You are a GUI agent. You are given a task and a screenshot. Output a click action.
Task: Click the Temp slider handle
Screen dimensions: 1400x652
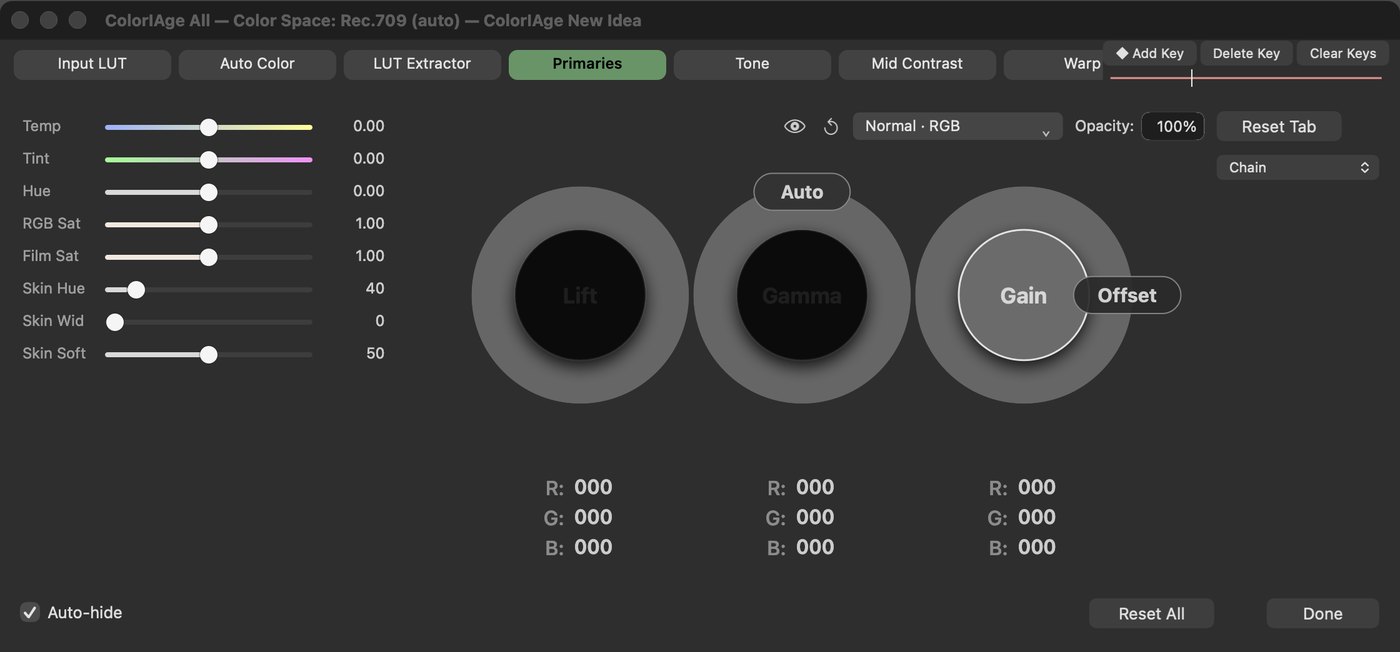208,127
